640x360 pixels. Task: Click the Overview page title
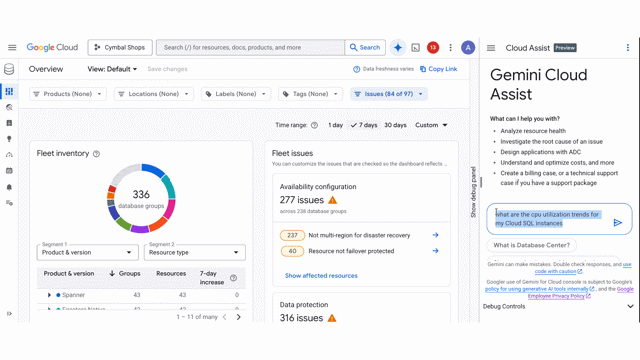click(46, 69)
